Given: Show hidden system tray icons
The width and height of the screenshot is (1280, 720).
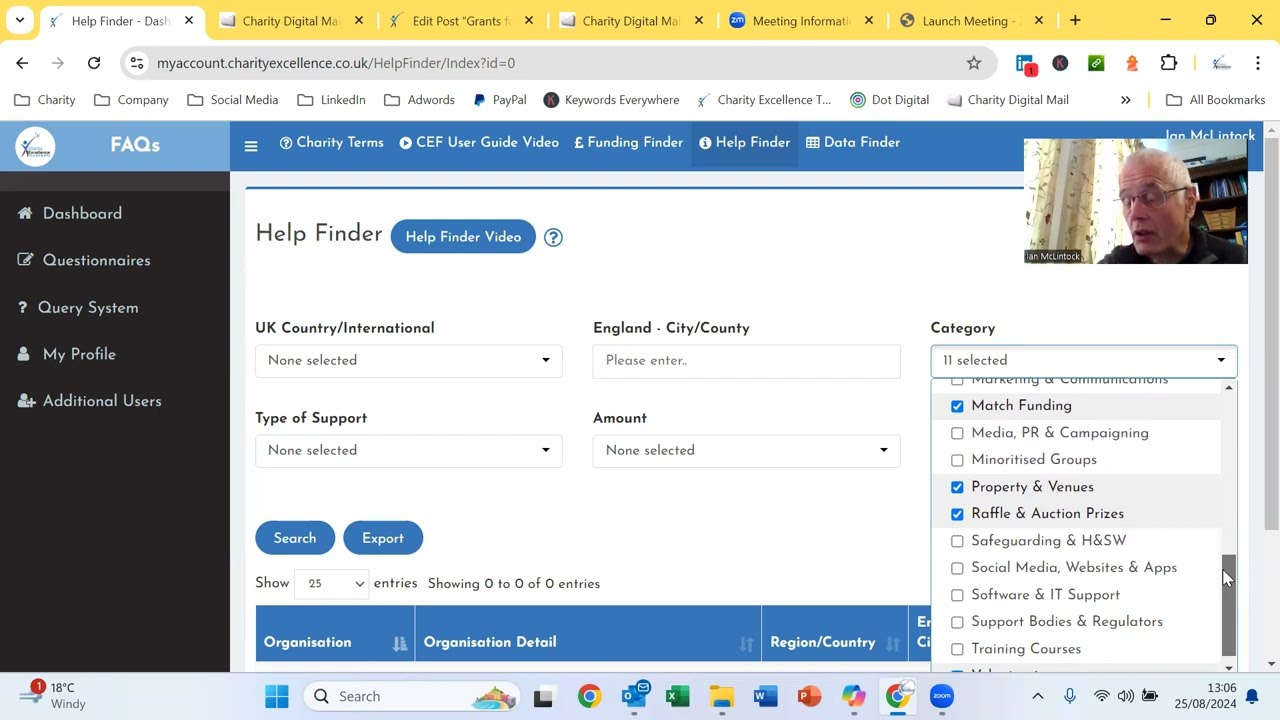Looking at the screenshot, I should [1037, 696].
